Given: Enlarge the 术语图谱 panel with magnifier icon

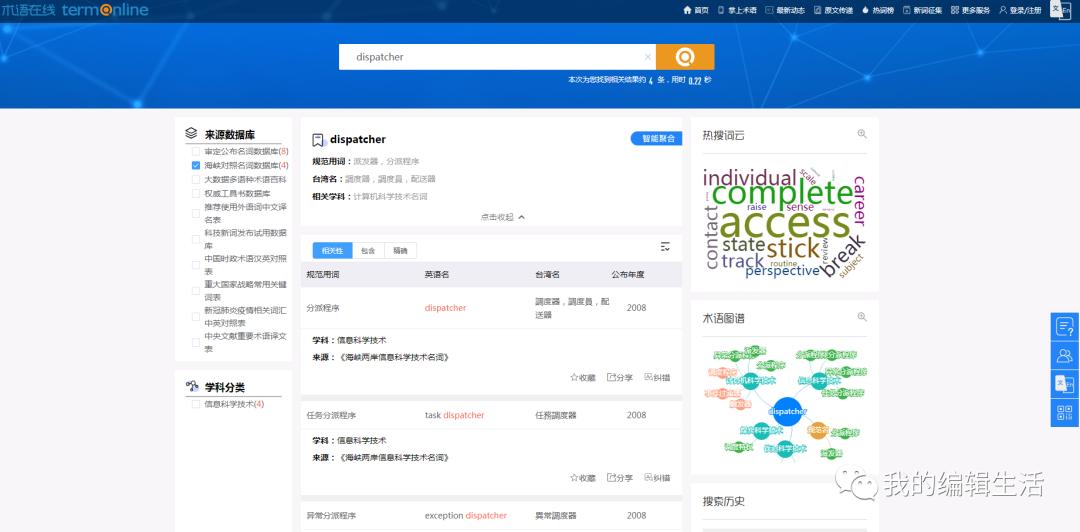Looking at the screenshot, I should point(862,317).
